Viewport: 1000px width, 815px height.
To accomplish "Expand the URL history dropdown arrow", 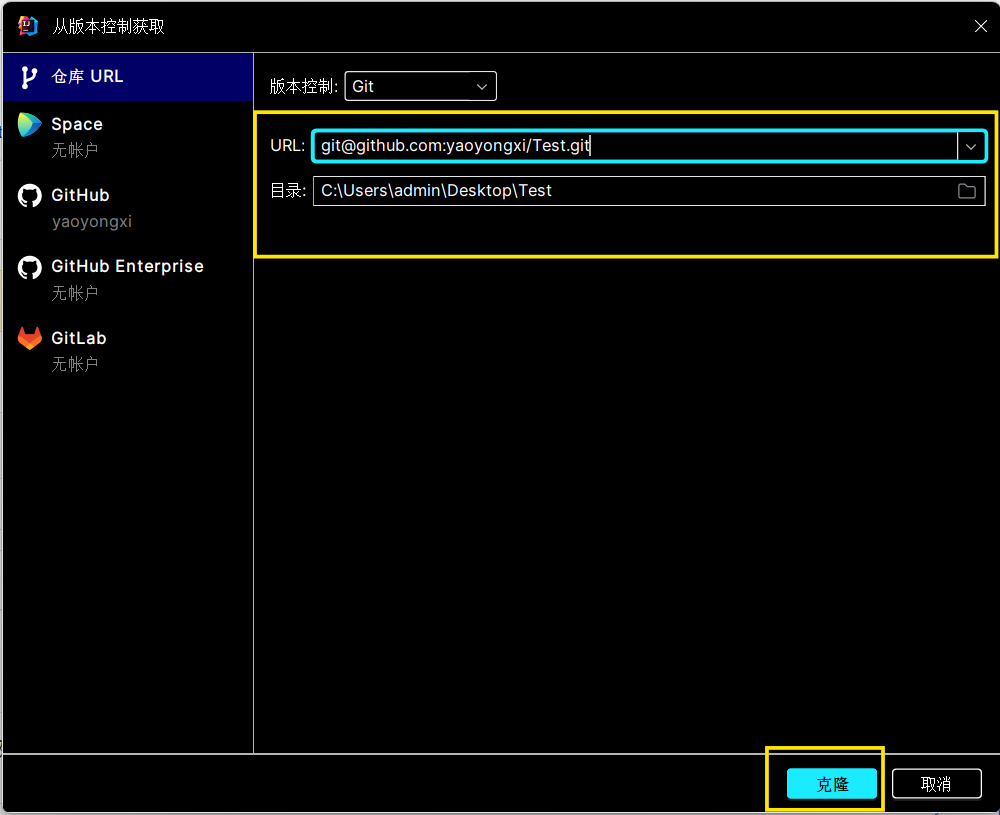I will point(971,146).
